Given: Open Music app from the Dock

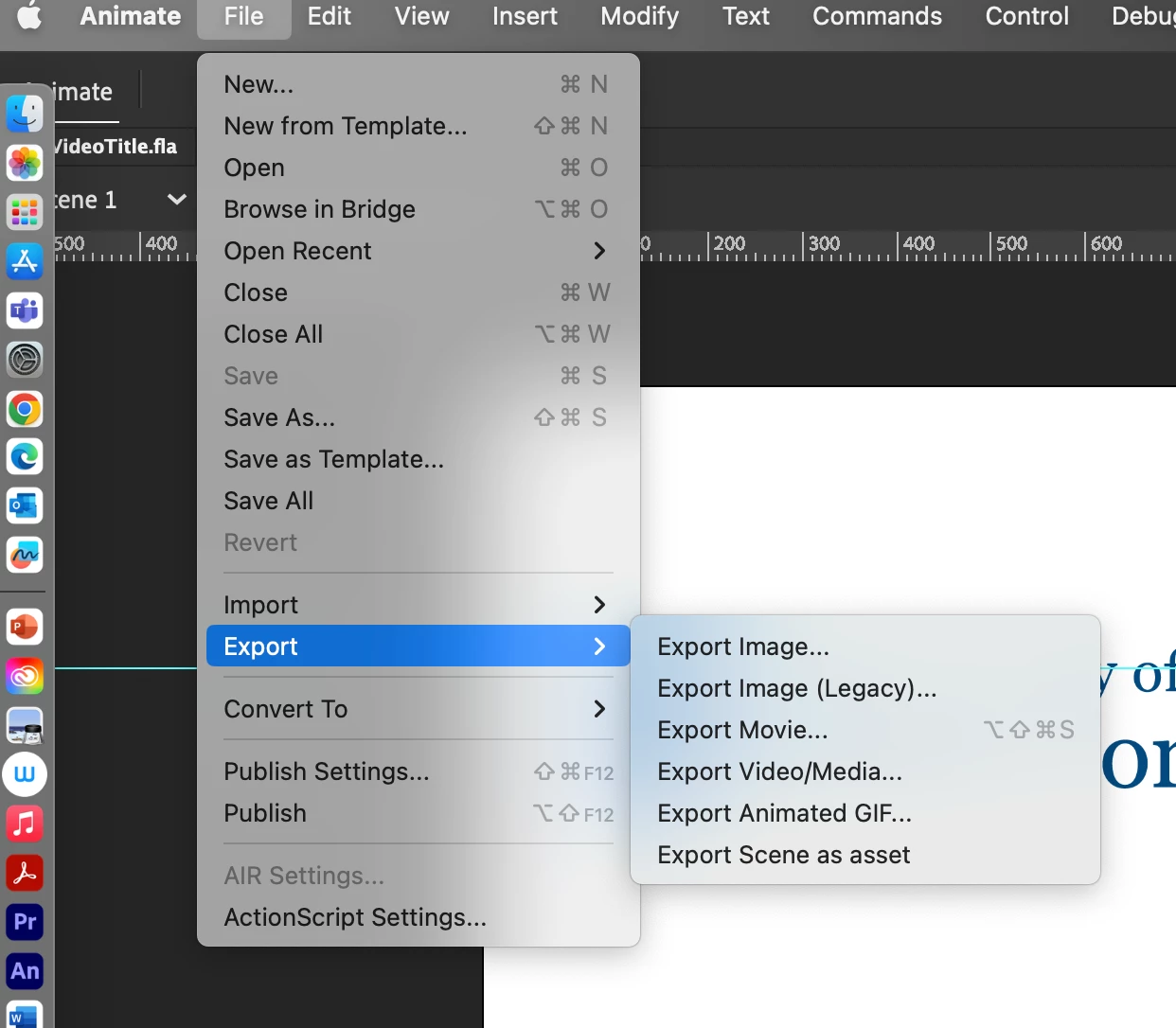Looking at the screenshot, I should point(25,824).
